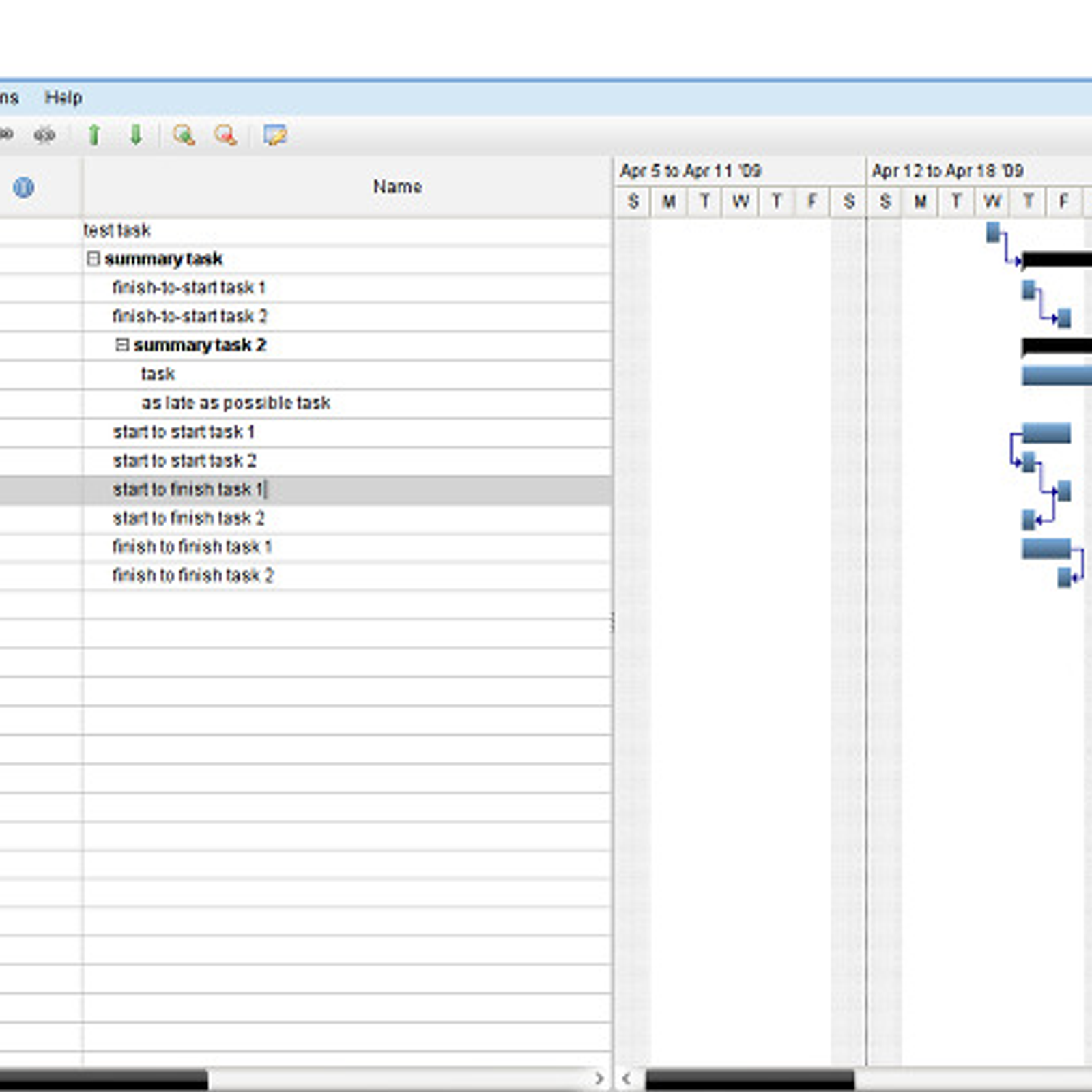Click the Gantt bar for 'start to start task 2'
The width and height of the screenshot is (1092, 1092).
(1029, 462)
